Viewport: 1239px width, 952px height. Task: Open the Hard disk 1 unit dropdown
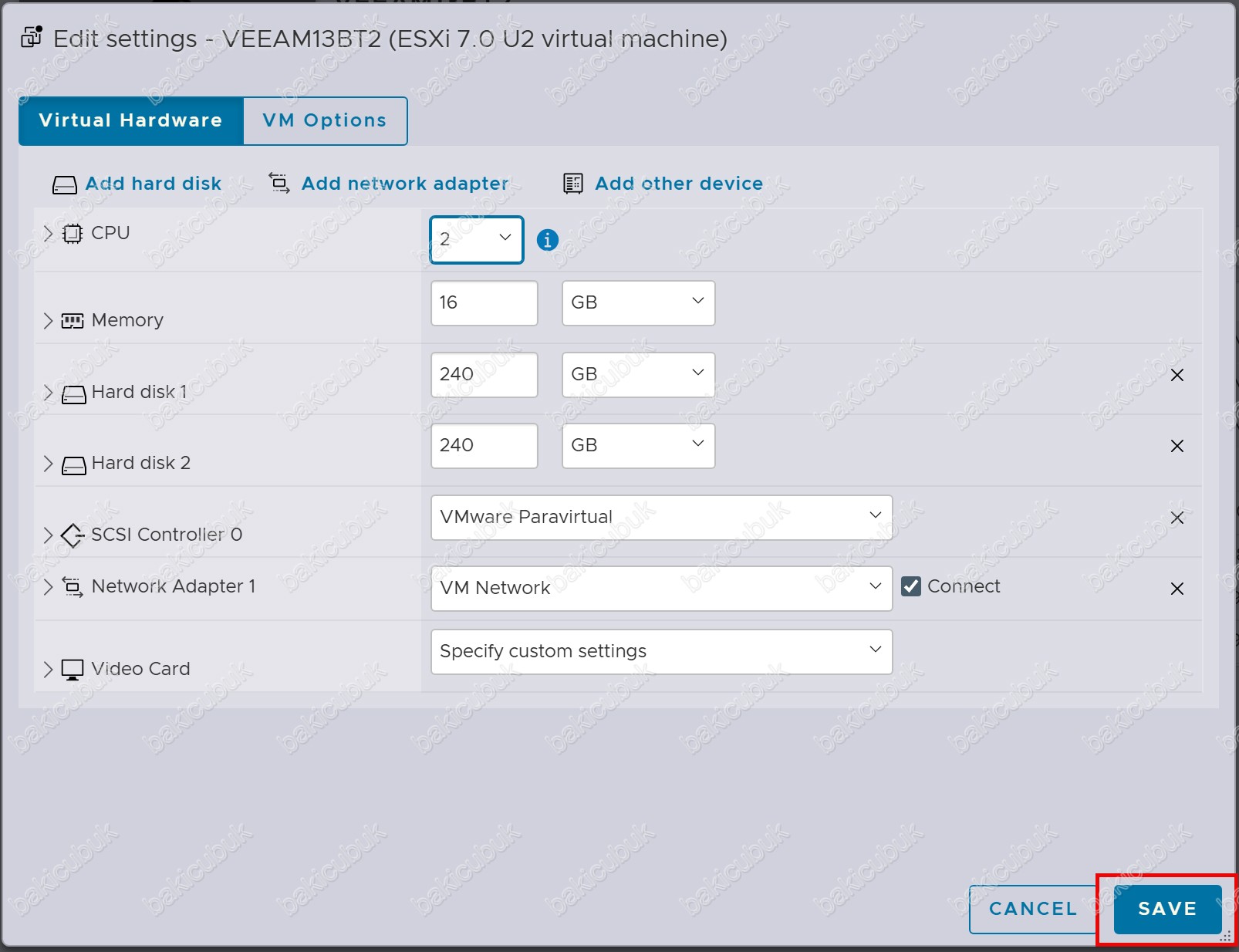tap(639, 375)
